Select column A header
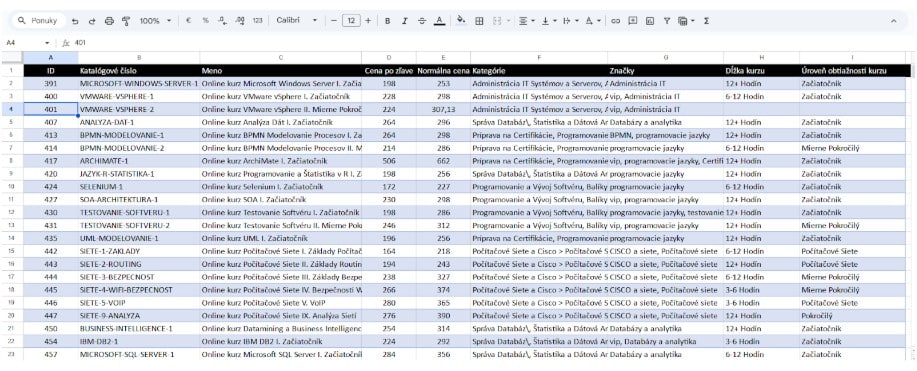The width and height of the screenshot is (917, 371). (50, 58)
